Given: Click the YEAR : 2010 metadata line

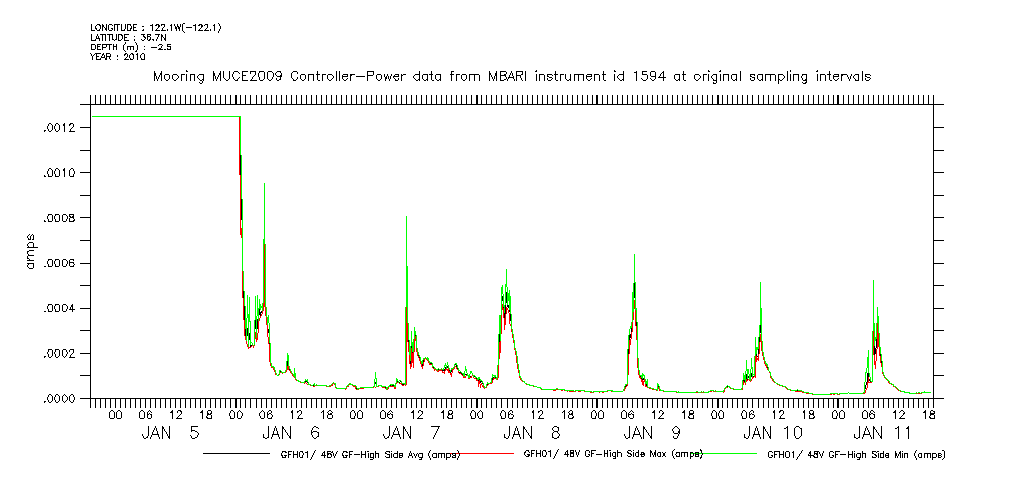Looking at the screenshot, I should [117, 57].
